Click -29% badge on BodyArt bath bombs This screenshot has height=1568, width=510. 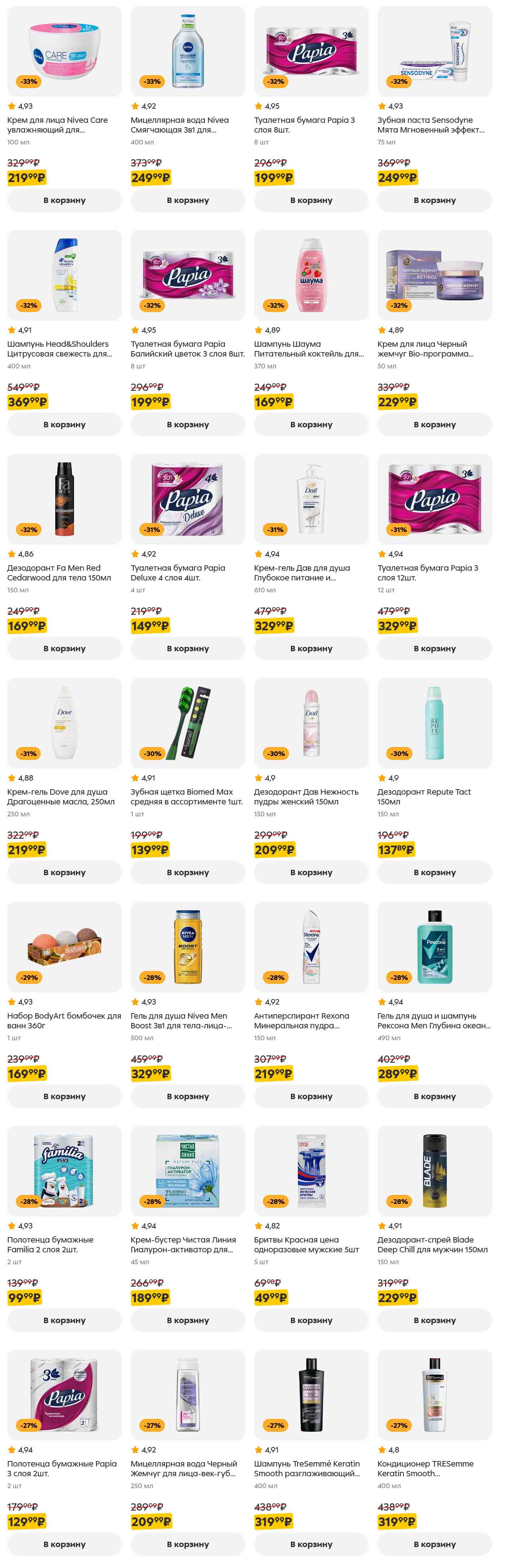[29, 977]
